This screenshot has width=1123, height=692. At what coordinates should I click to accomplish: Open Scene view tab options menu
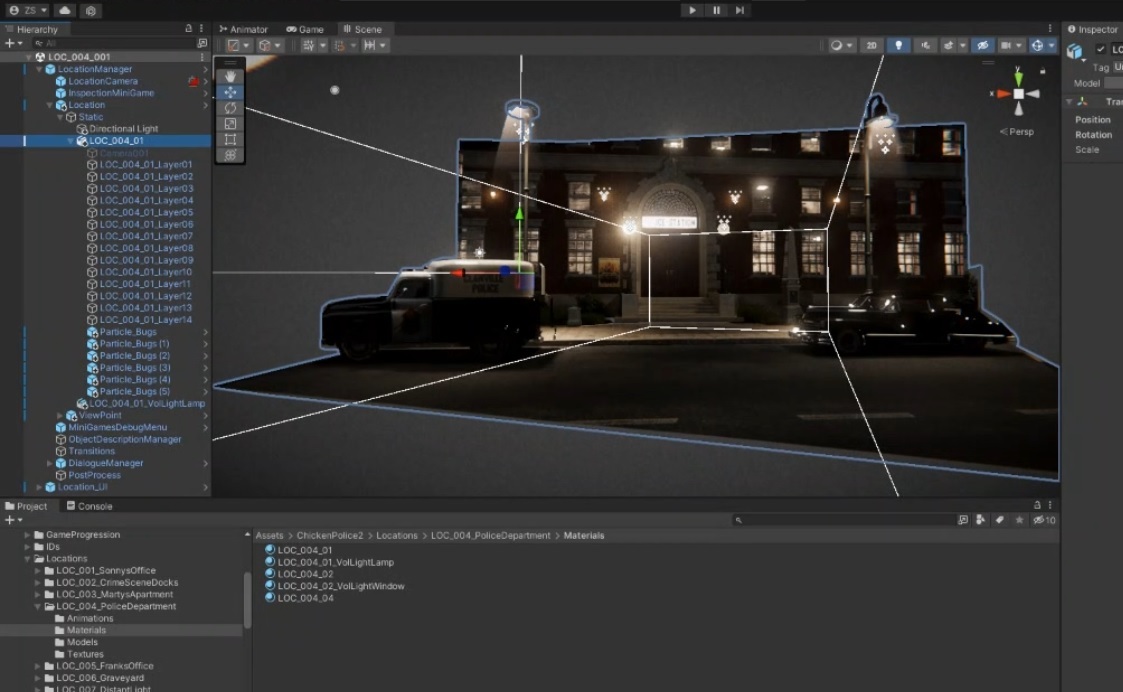(x=1050, y=29)
